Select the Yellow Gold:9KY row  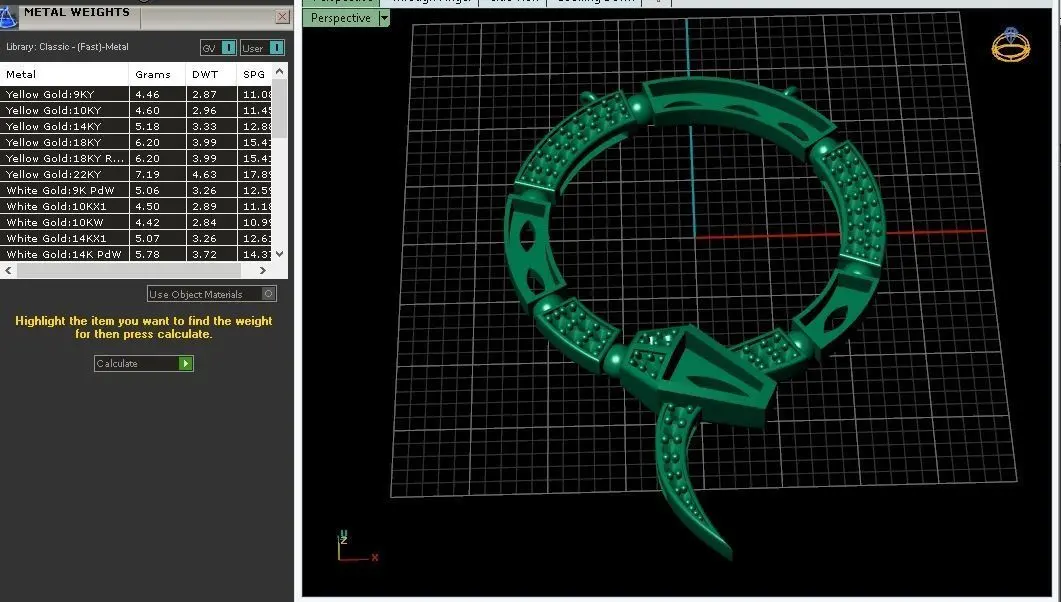coord(135,95)
